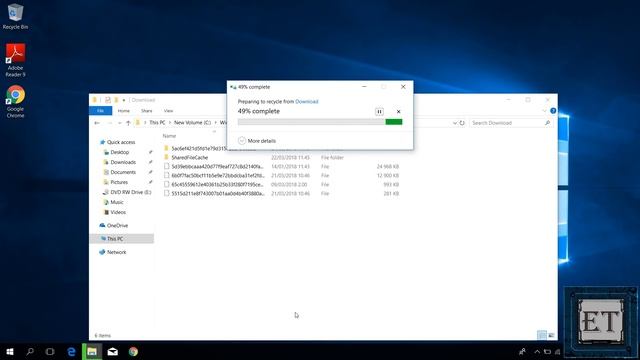The width and height of the screenshot is (640, 360).
Task: Expand More details in the progress dialog
Action: pyautogui.click(x=257, y=141)
